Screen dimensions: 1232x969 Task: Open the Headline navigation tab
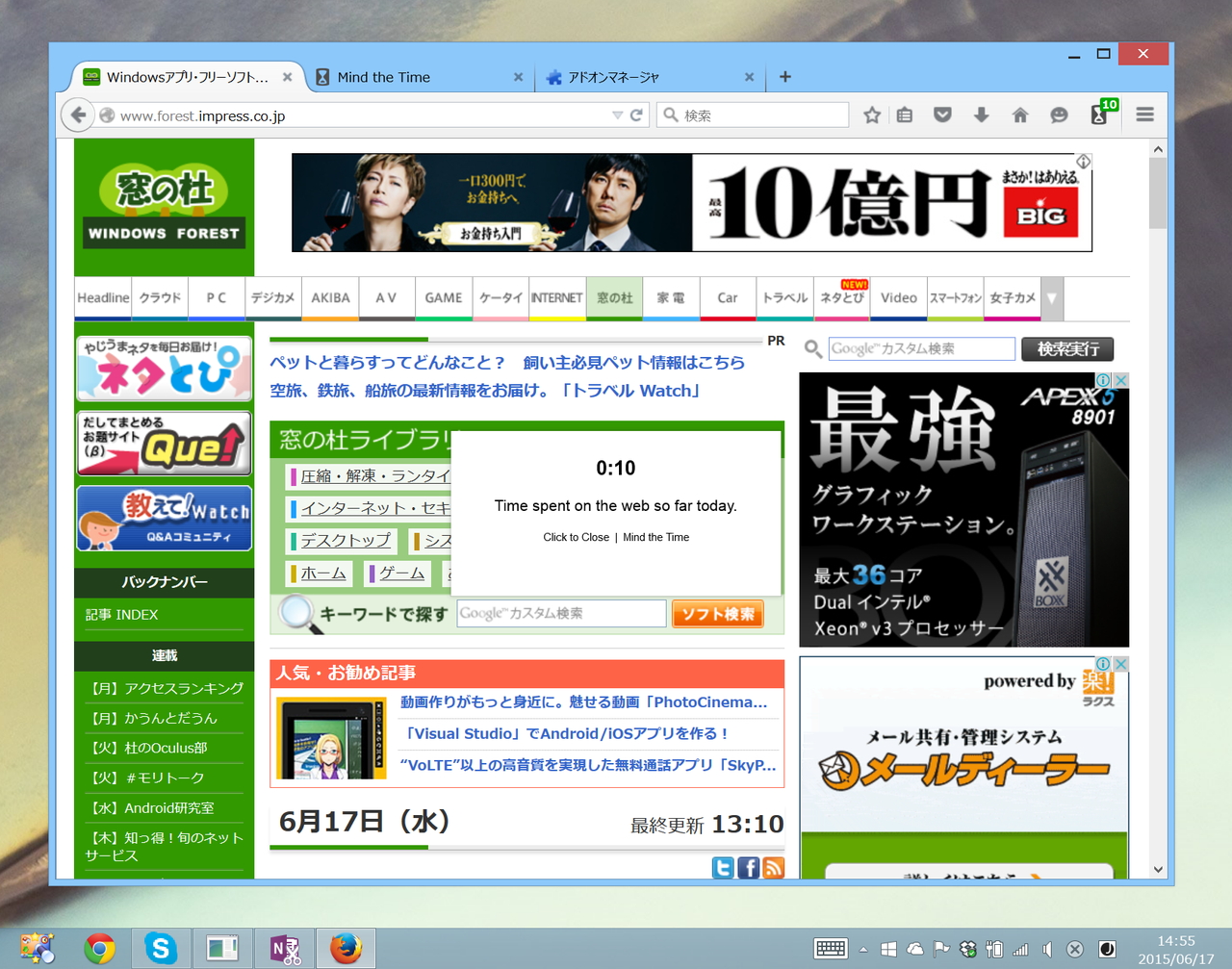click(103, 298)
